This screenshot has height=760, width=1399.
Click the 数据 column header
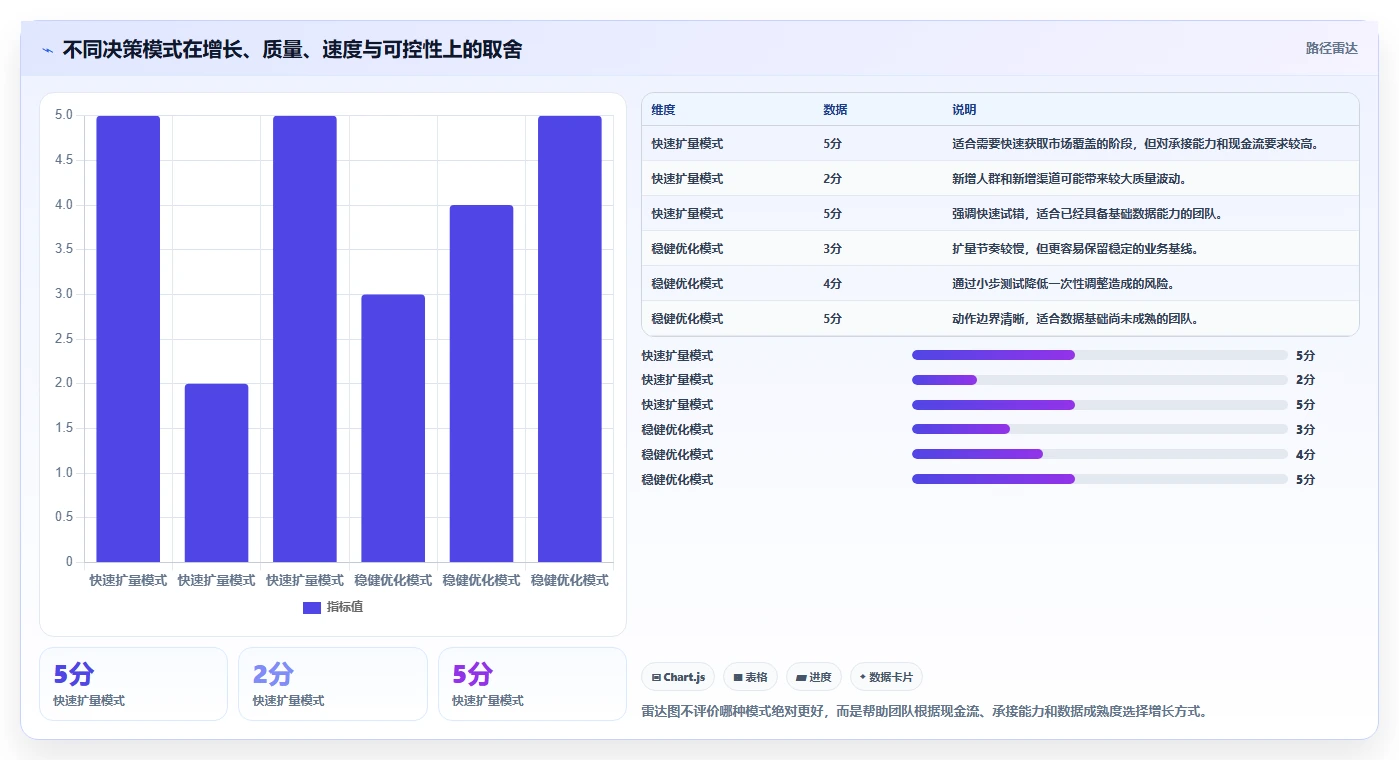point(835,110)
